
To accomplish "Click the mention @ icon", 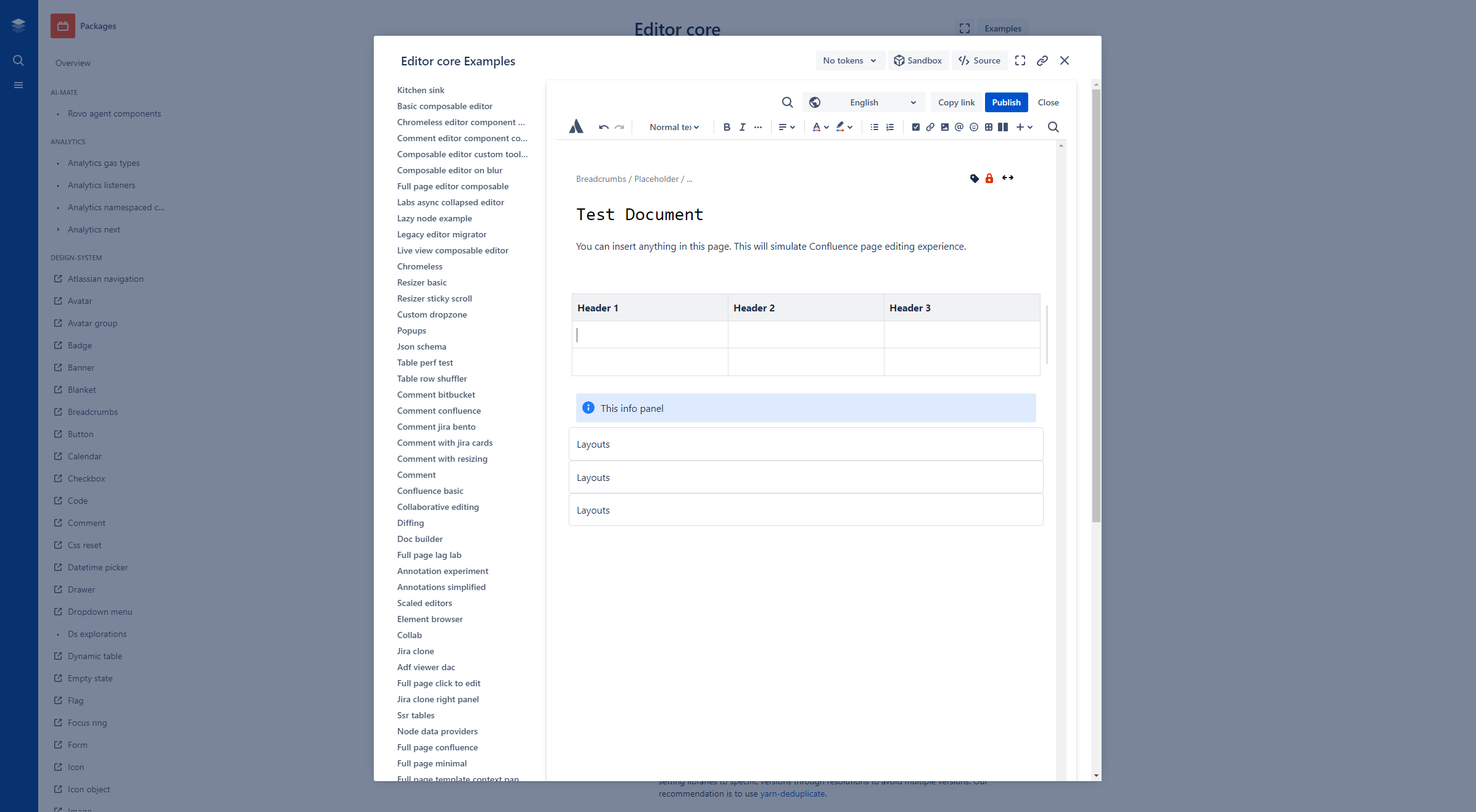I will click(959, 127).
